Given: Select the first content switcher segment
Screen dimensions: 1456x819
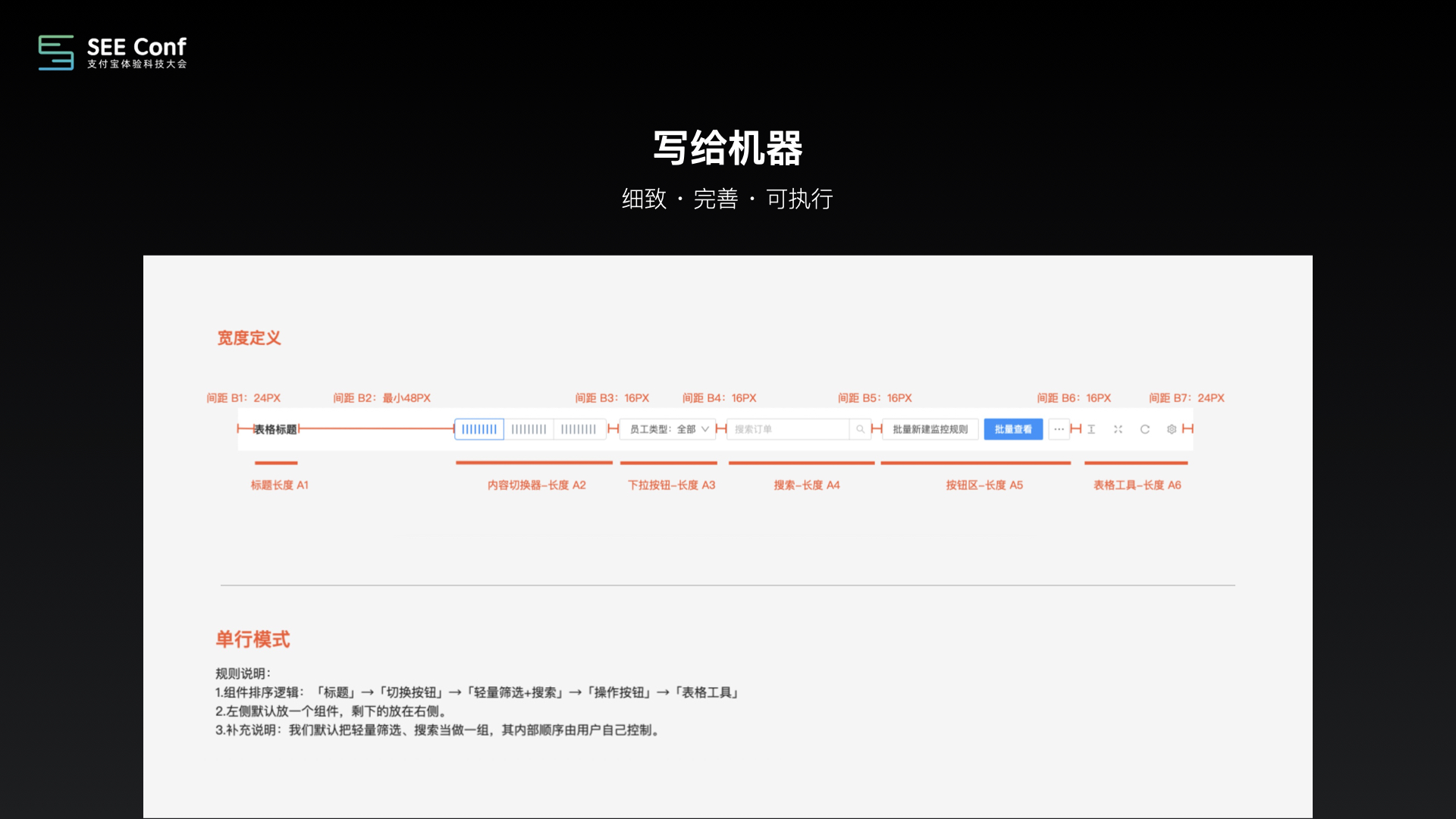Looking at the screenshot, I should tap(479, 429).
